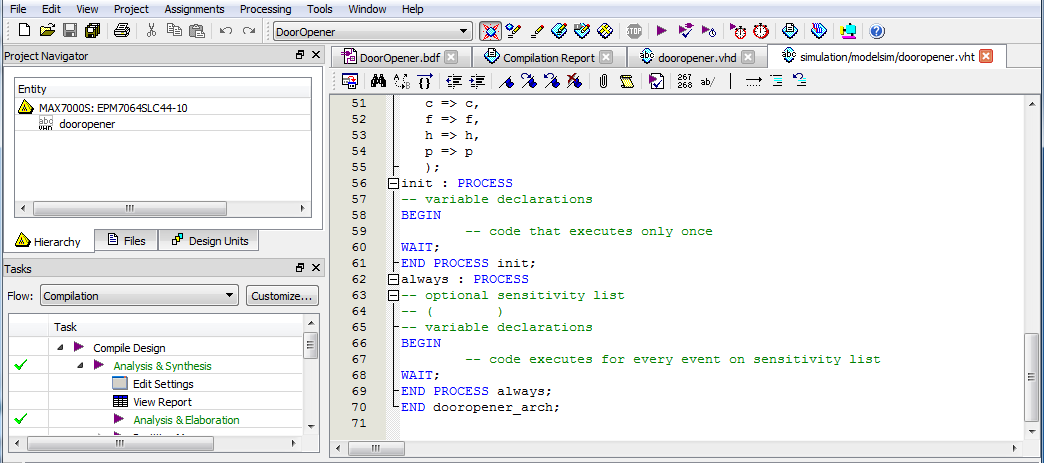The image size is (1044, 463).
Task: Click the Save All icon
Action: [x=92, y=31]
